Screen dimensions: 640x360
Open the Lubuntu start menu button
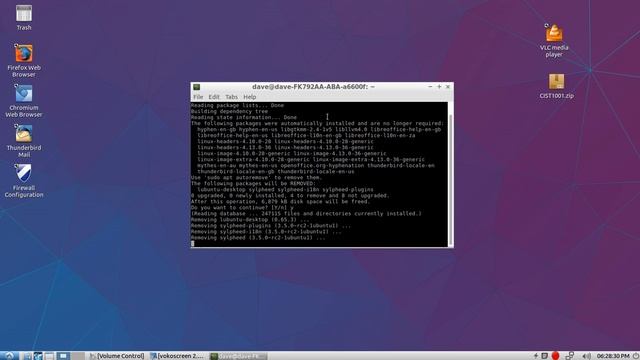point(9,356)
